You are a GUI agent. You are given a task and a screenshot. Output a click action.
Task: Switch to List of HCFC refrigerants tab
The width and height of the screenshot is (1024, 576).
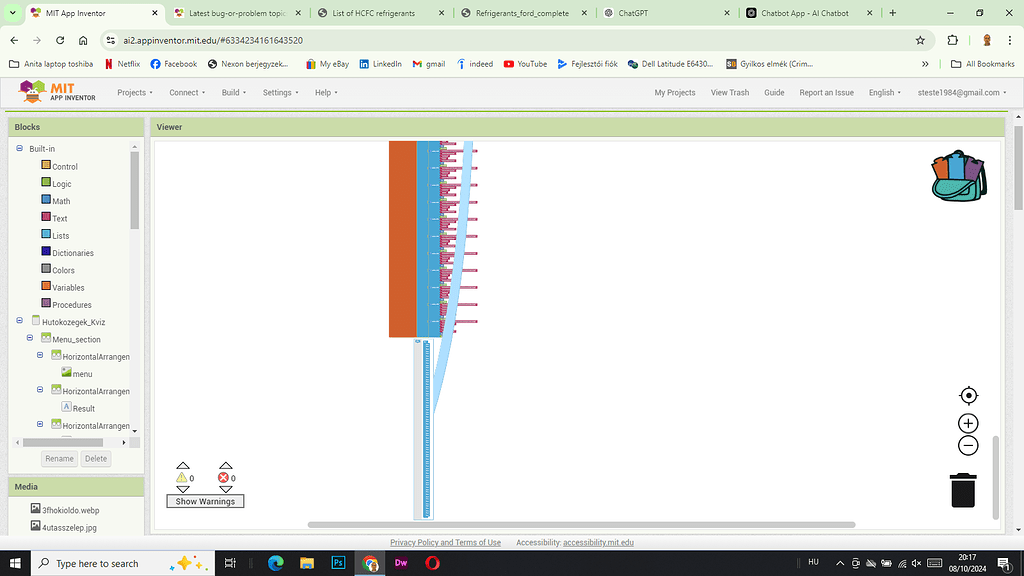pyautogui.click(x=372, y=13)
